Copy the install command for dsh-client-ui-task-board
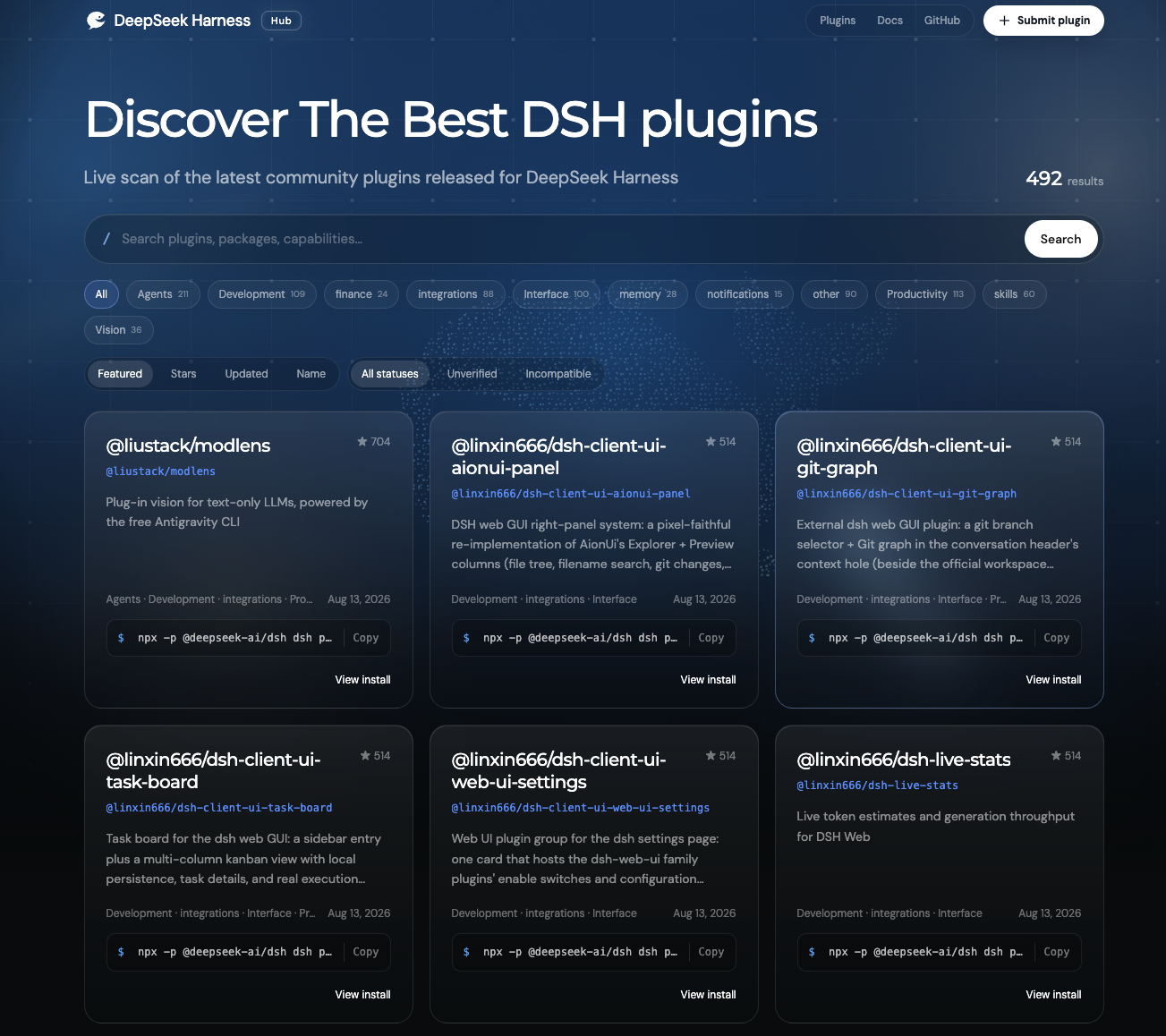 tap(365, 952)
